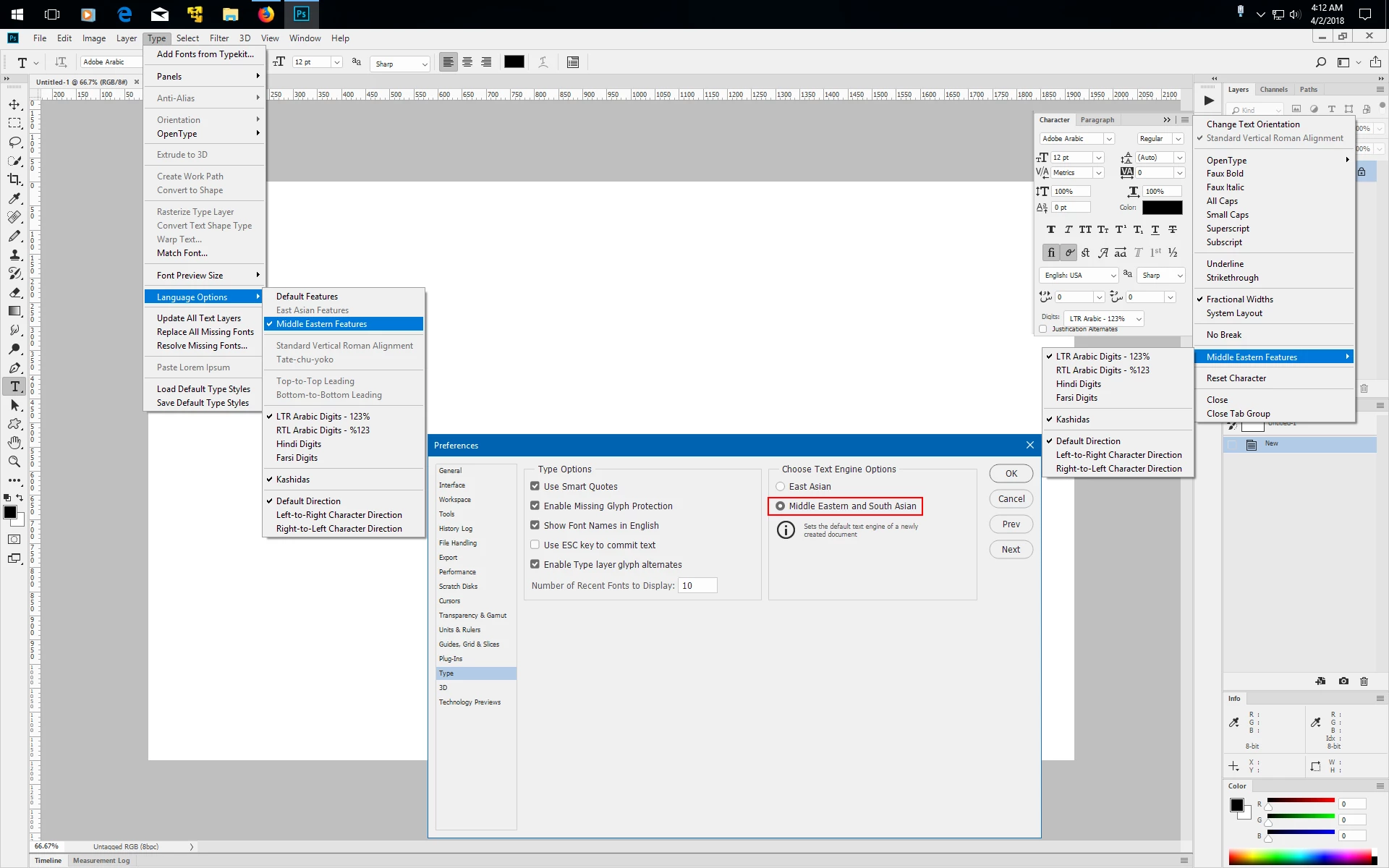1389x868 pixels.
Task: Choose Hindi Digits in the Type submenu
Action: pyautogui.click(x=298, y=444)
